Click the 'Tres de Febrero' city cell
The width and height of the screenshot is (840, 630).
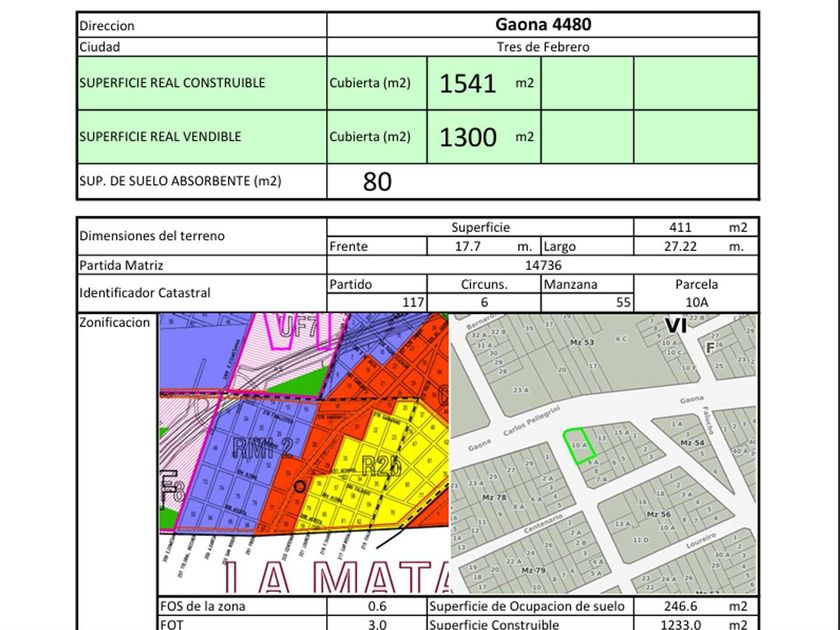pyautogui.click(x=543, y=47)
